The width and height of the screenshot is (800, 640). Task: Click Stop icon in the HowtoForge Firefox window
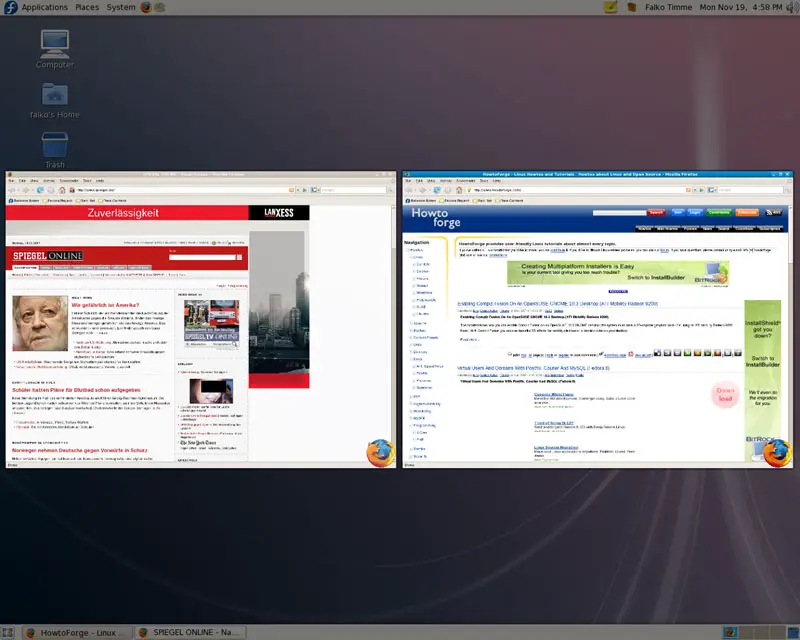(448, 190)
